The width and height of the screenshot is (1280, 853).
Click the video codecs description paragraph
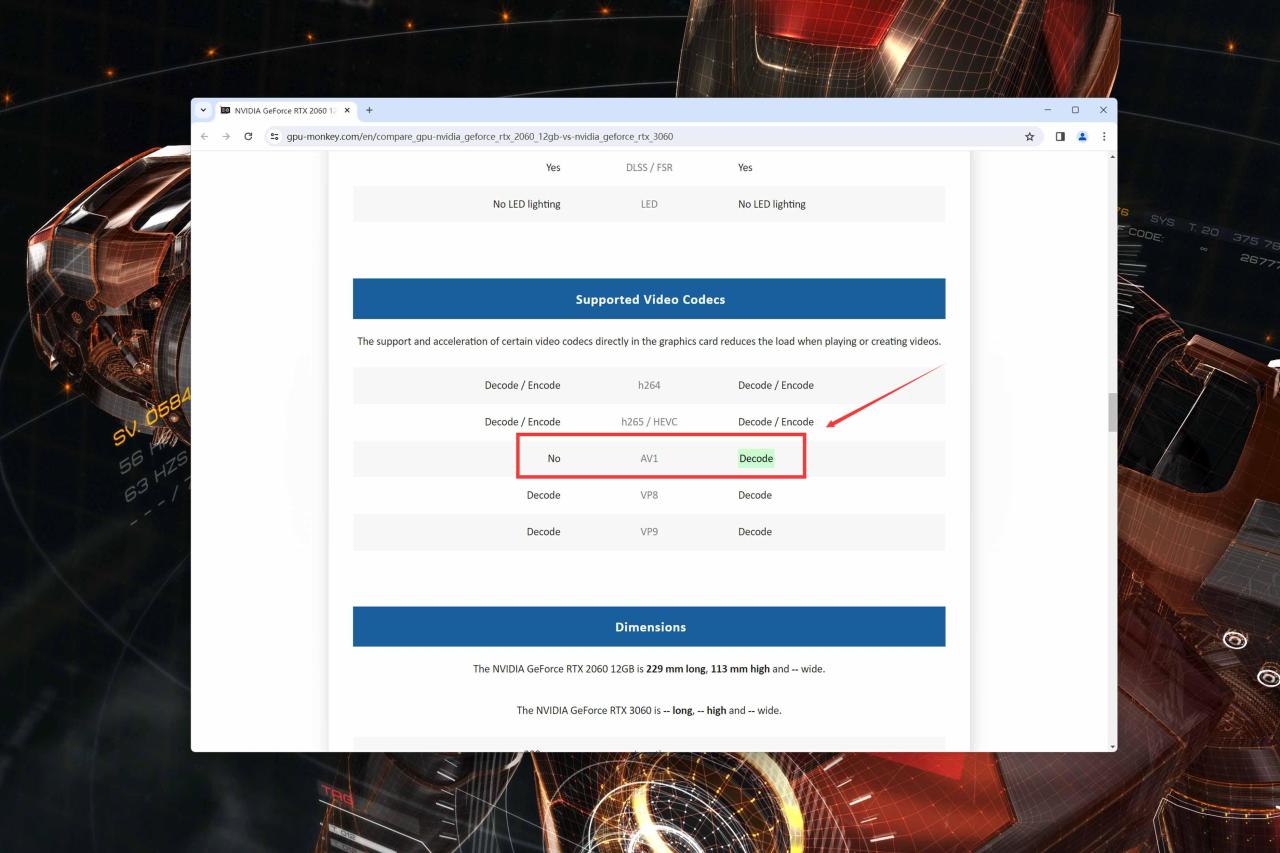tap(649, 341)
